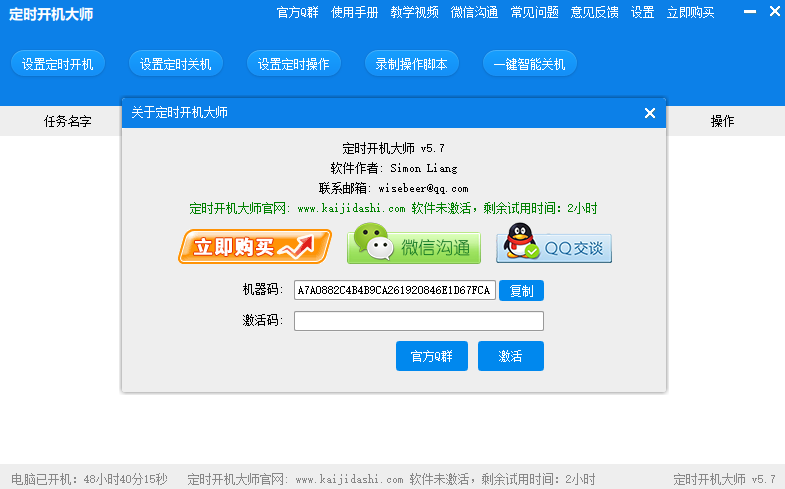The image size is (785, 489).
Task: Click the 定时开机大师 title in the header
Action: pos(51,14)
